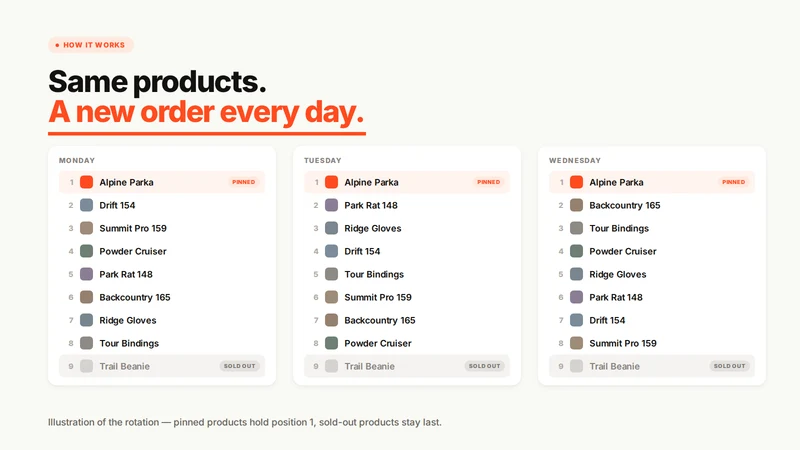Select Powder Cruiser in the Tuesday list
The image size is (800, 450).
407,343
